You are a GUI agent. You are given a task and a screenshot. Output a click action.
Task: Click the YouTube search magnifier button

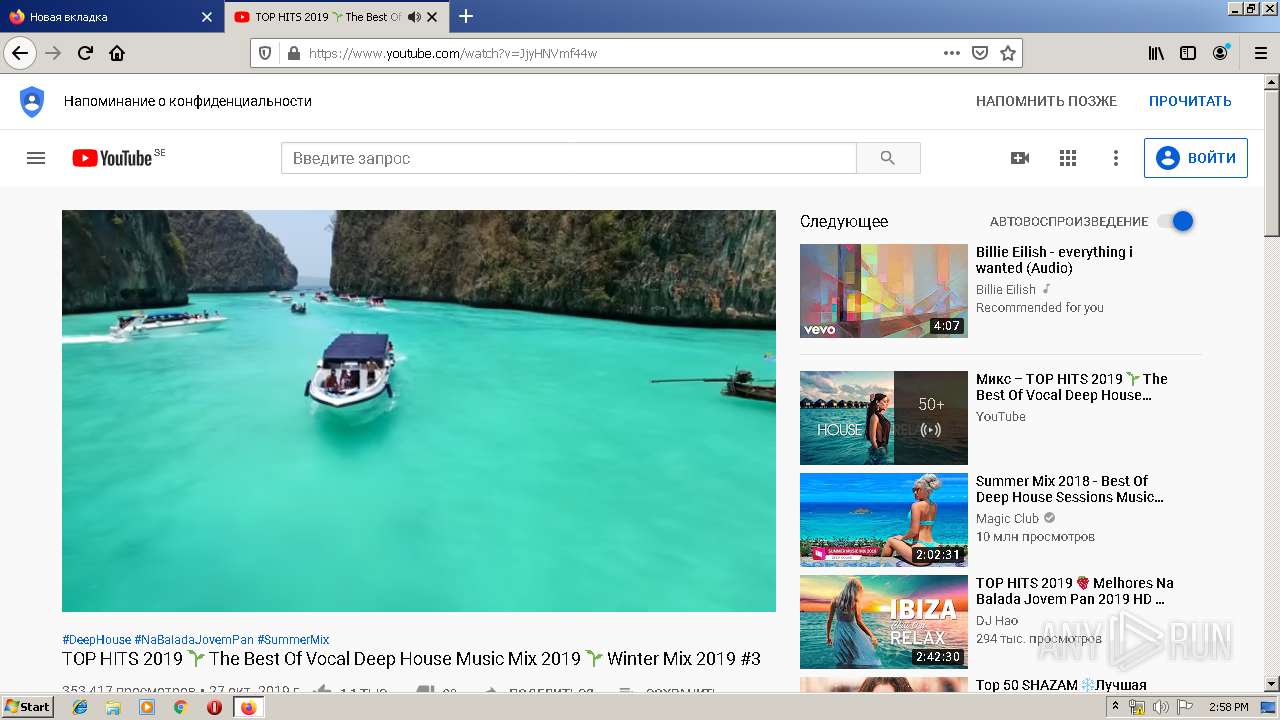point(888,158)
